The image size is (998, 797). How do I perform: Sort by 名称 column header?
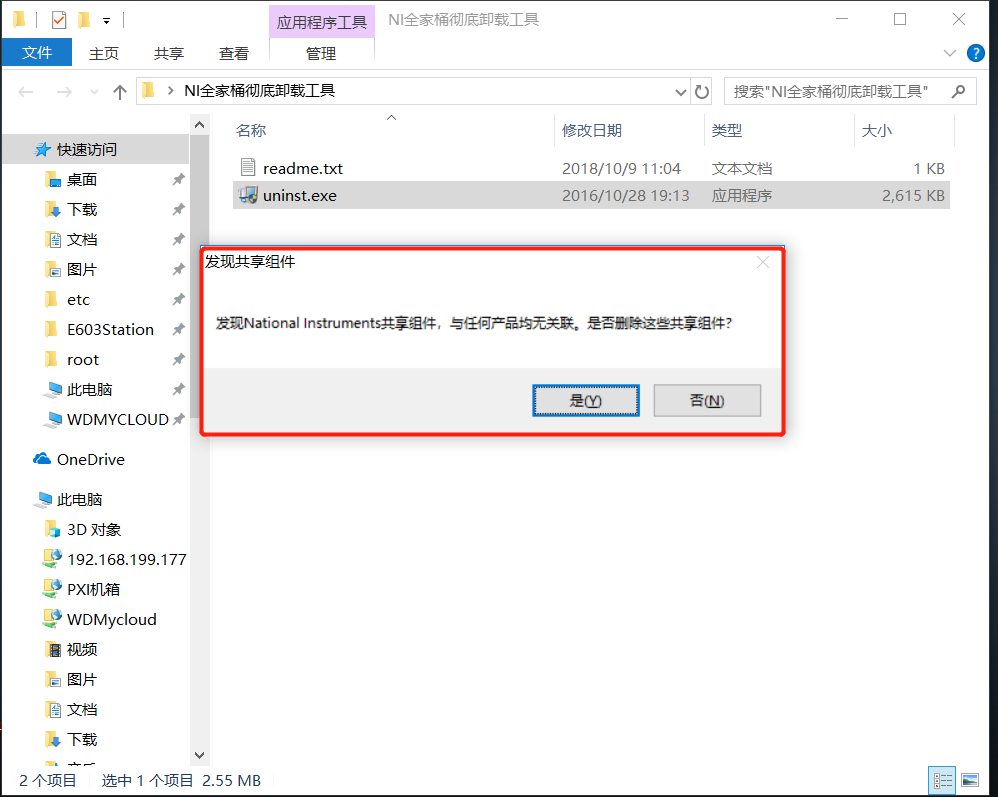(251, 130)
